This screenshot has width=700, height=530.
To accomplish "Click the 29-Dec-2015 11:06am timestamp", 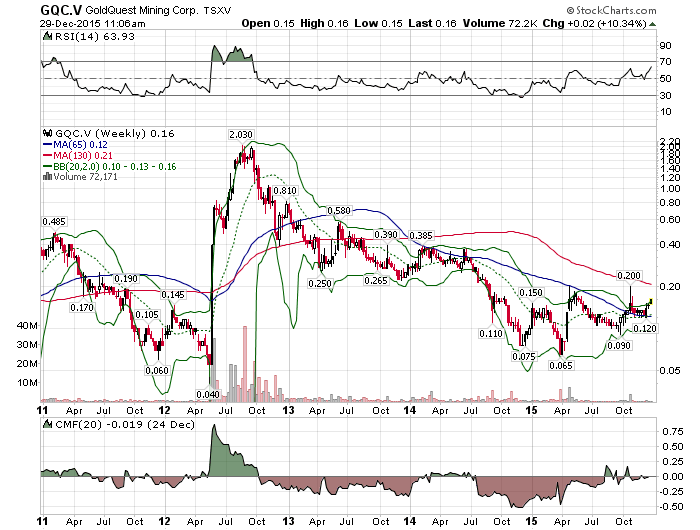I will (92, 24).
